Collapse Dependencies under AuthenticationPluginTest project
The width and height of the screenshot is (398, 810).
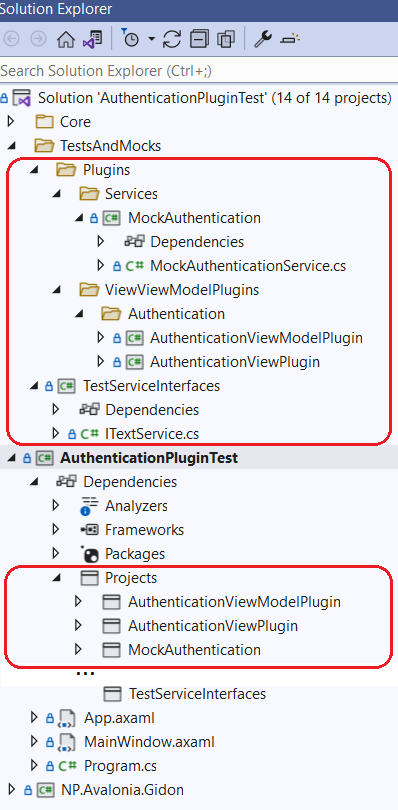(x=34, y=482)
